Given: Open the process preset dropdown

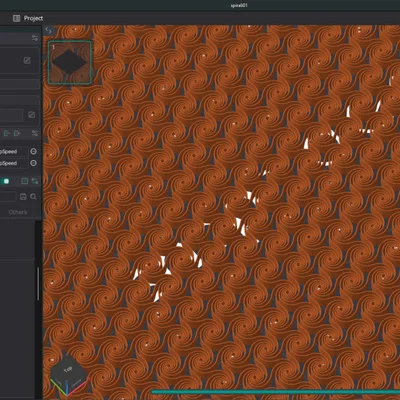Looking at the screenshot, I should coord(8,196).
